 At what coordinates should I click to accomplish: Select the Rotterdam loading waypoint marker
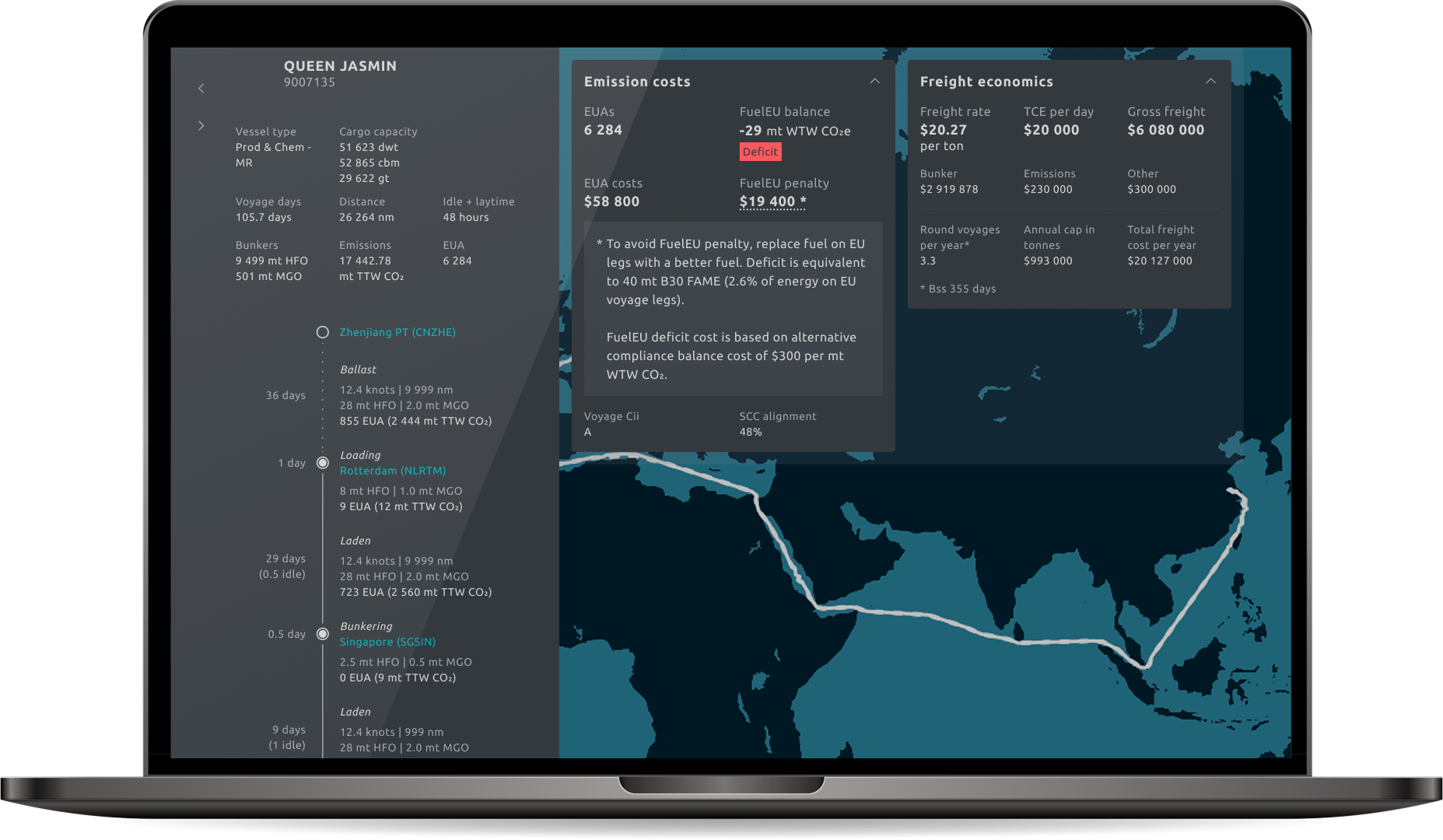tap(322, 463)
